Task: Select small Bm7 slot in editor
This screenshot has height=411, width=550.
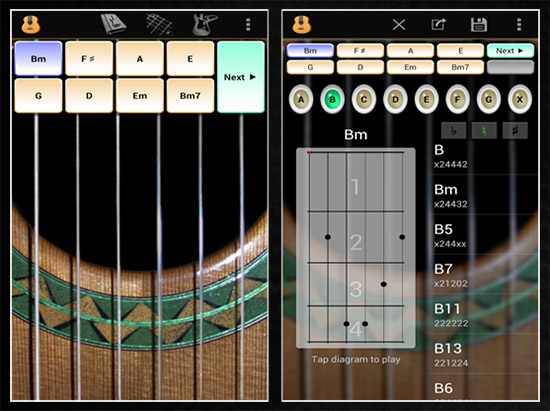Action: (x=461, y=67)
